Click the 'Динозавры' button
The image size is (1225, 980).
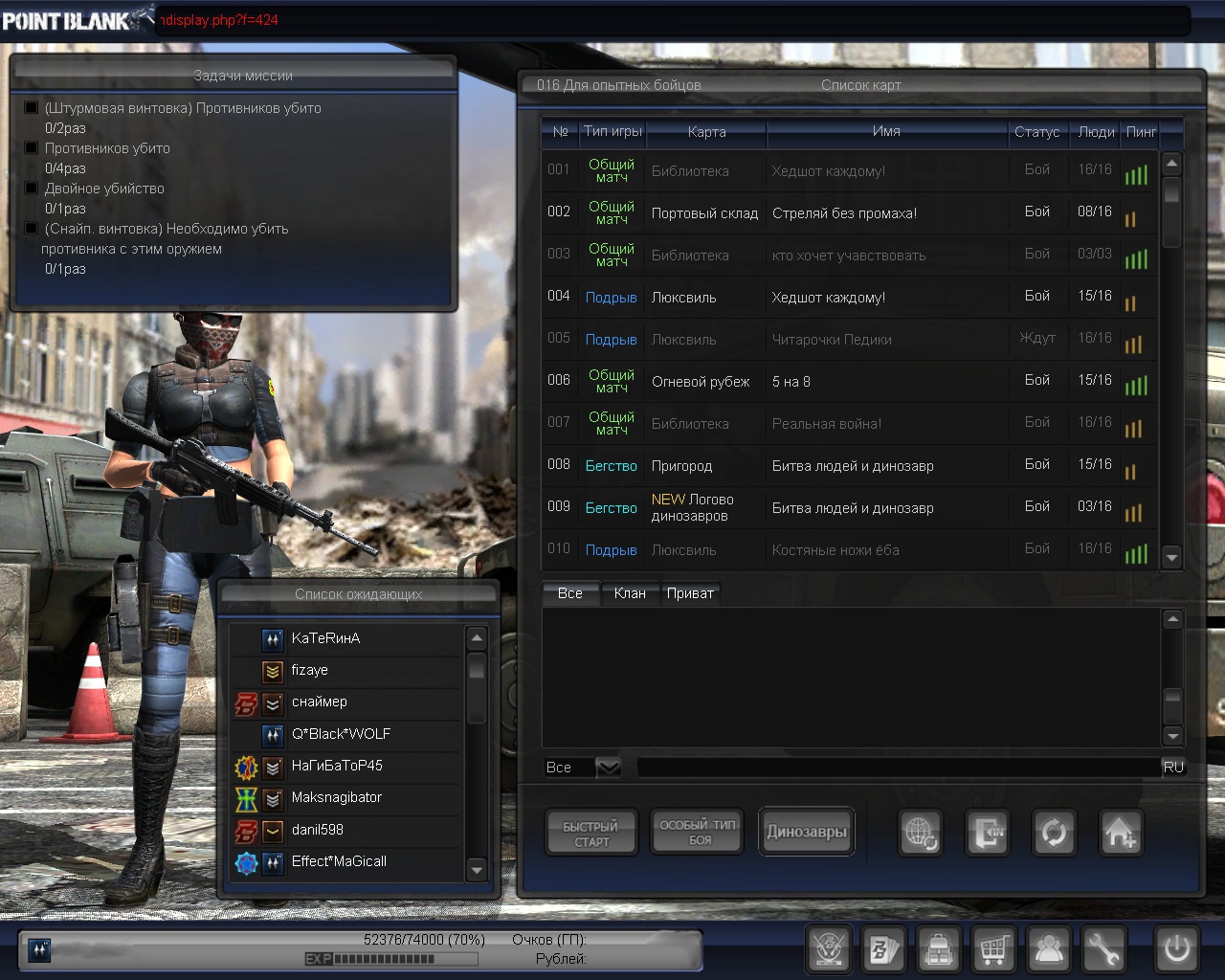point(807,832)
